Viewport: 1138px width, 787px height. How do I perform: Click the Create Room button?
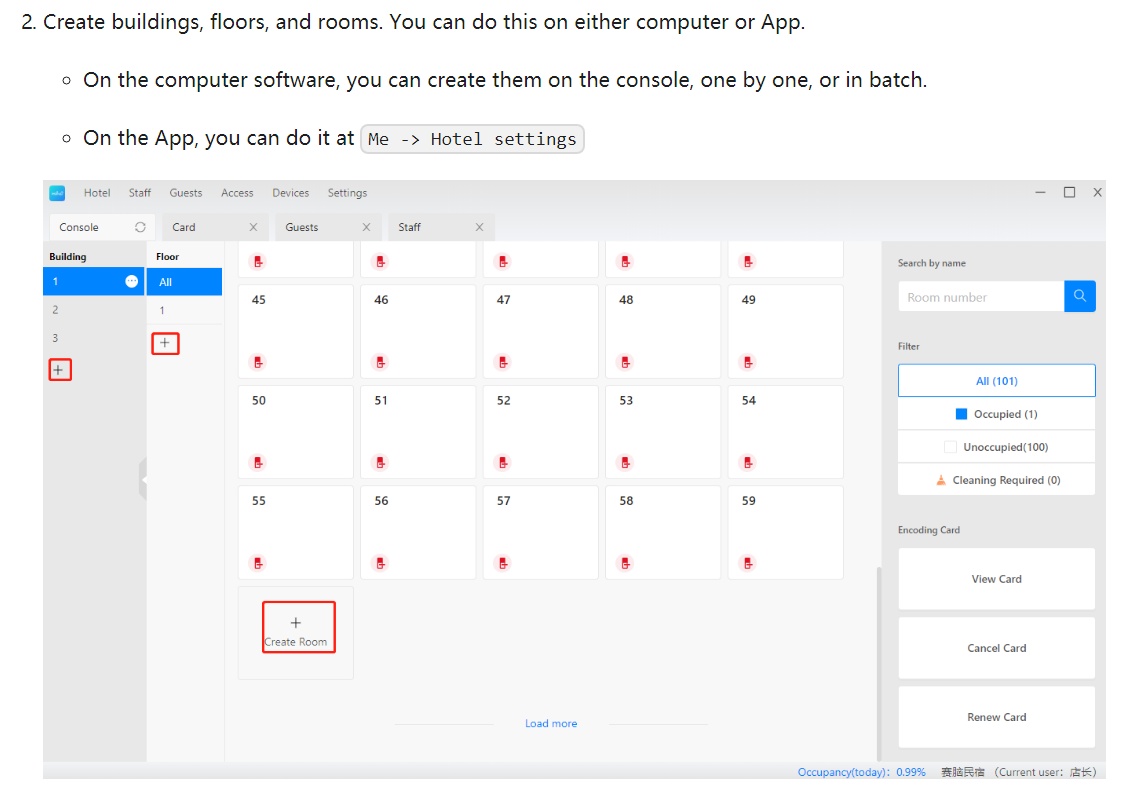(x=298, y=628)
